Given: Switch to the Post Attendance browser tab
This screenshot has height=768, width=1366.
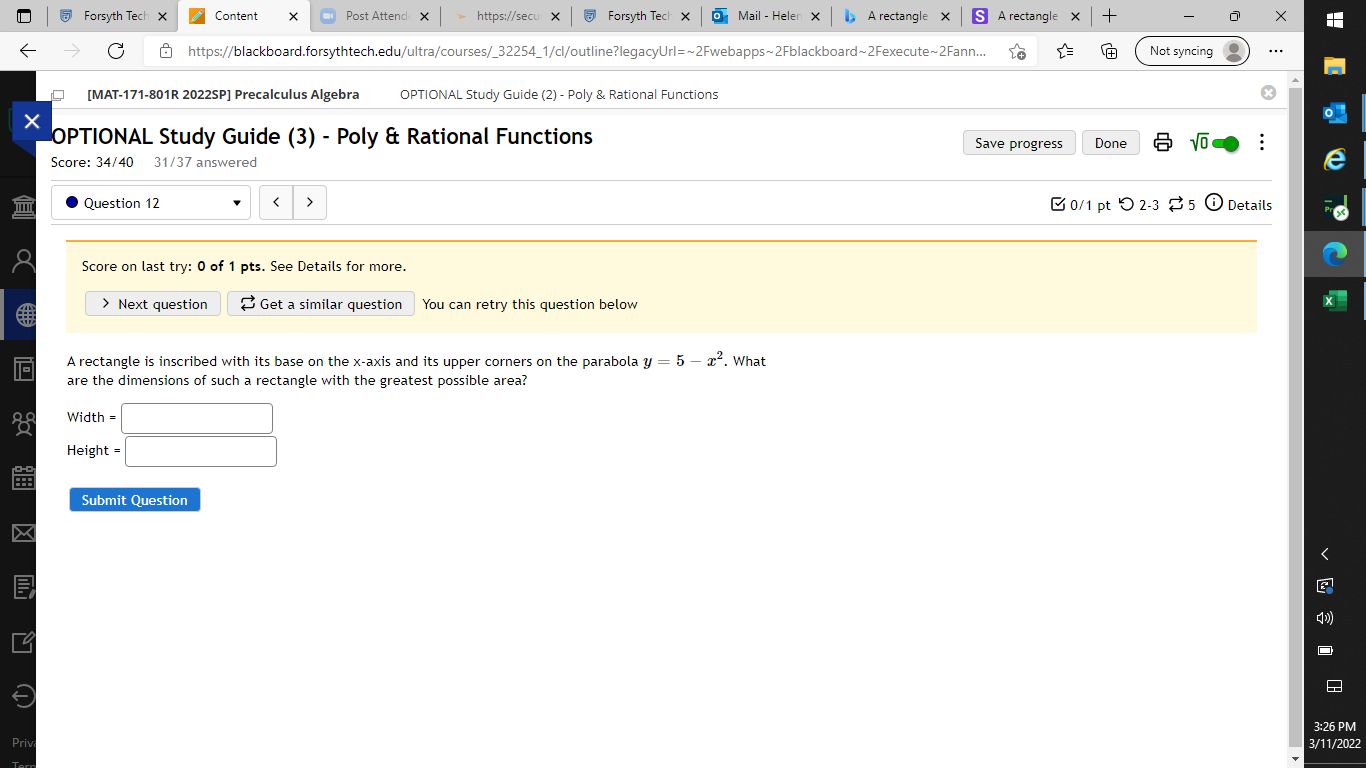Looking at the screenshot, I should tap(376, 16).
